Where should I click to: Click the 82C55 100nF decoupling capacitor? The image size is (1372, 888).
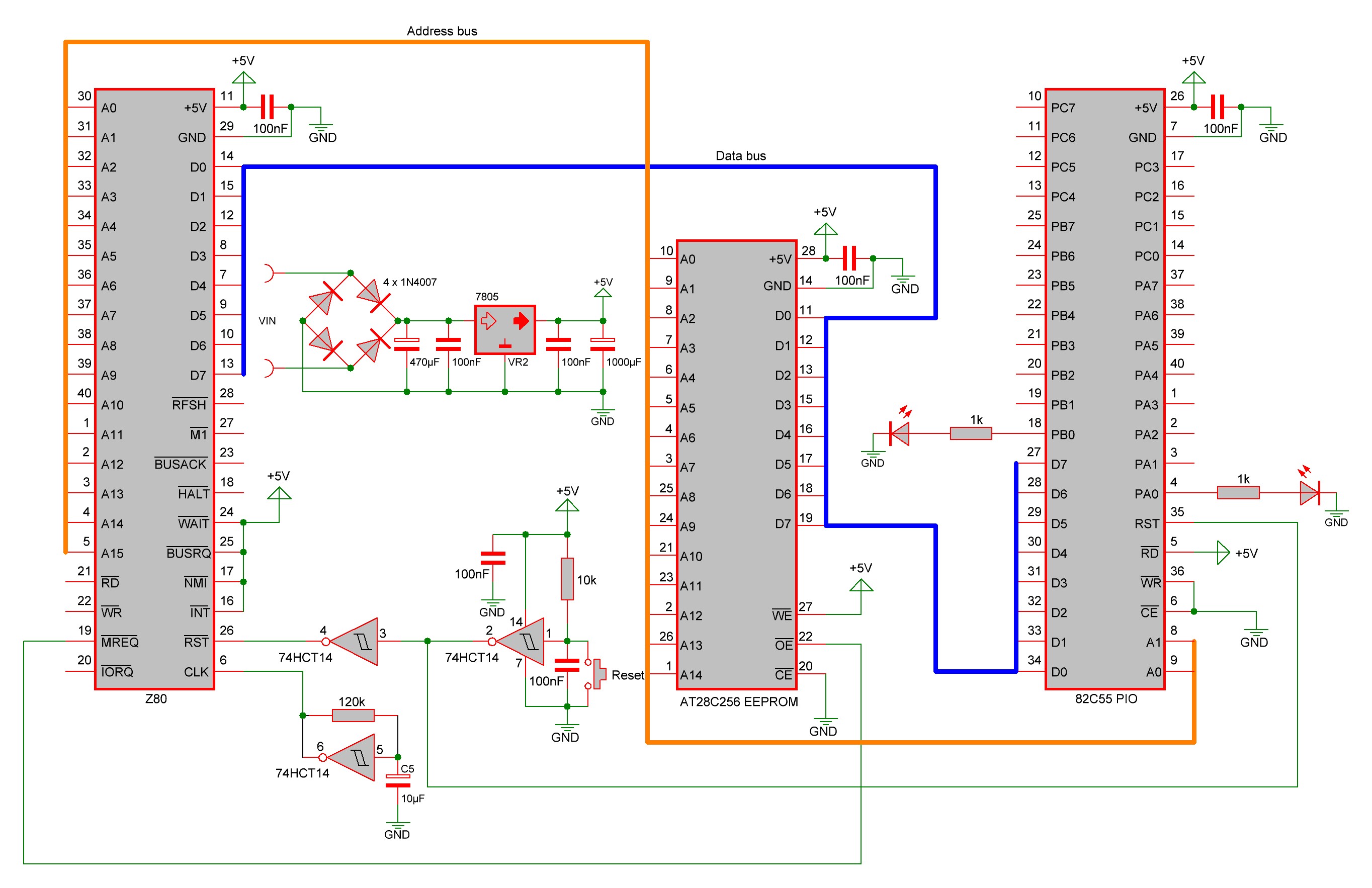tap(1218, 107)
